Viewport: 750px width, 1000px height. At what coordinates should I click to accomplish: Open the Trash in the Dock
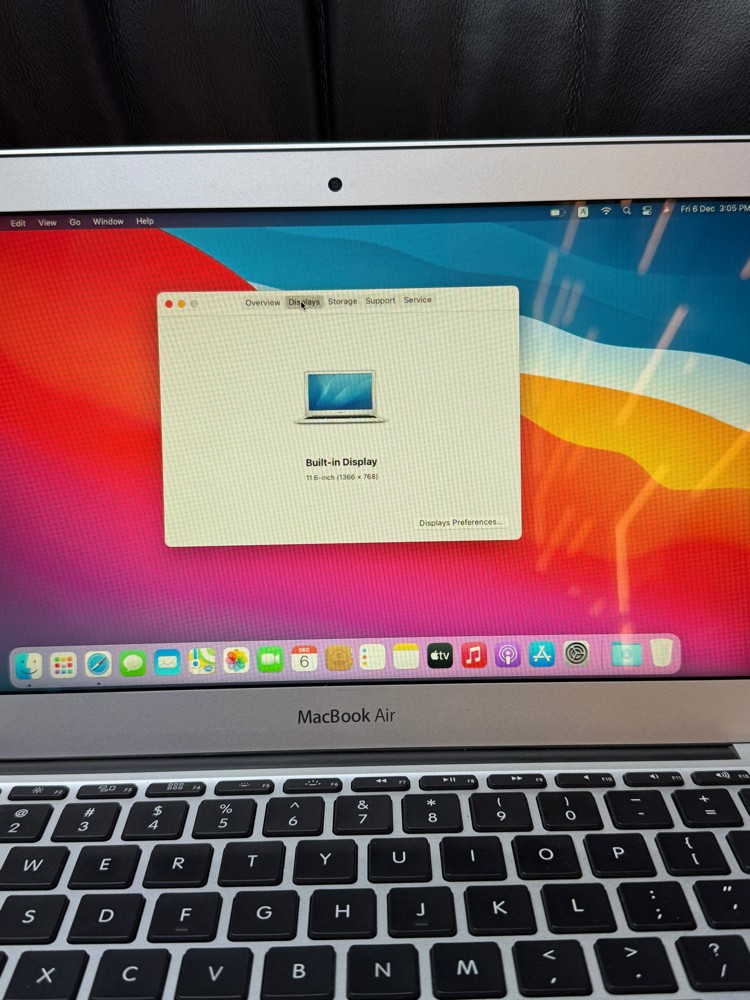(x=661, y=652)
